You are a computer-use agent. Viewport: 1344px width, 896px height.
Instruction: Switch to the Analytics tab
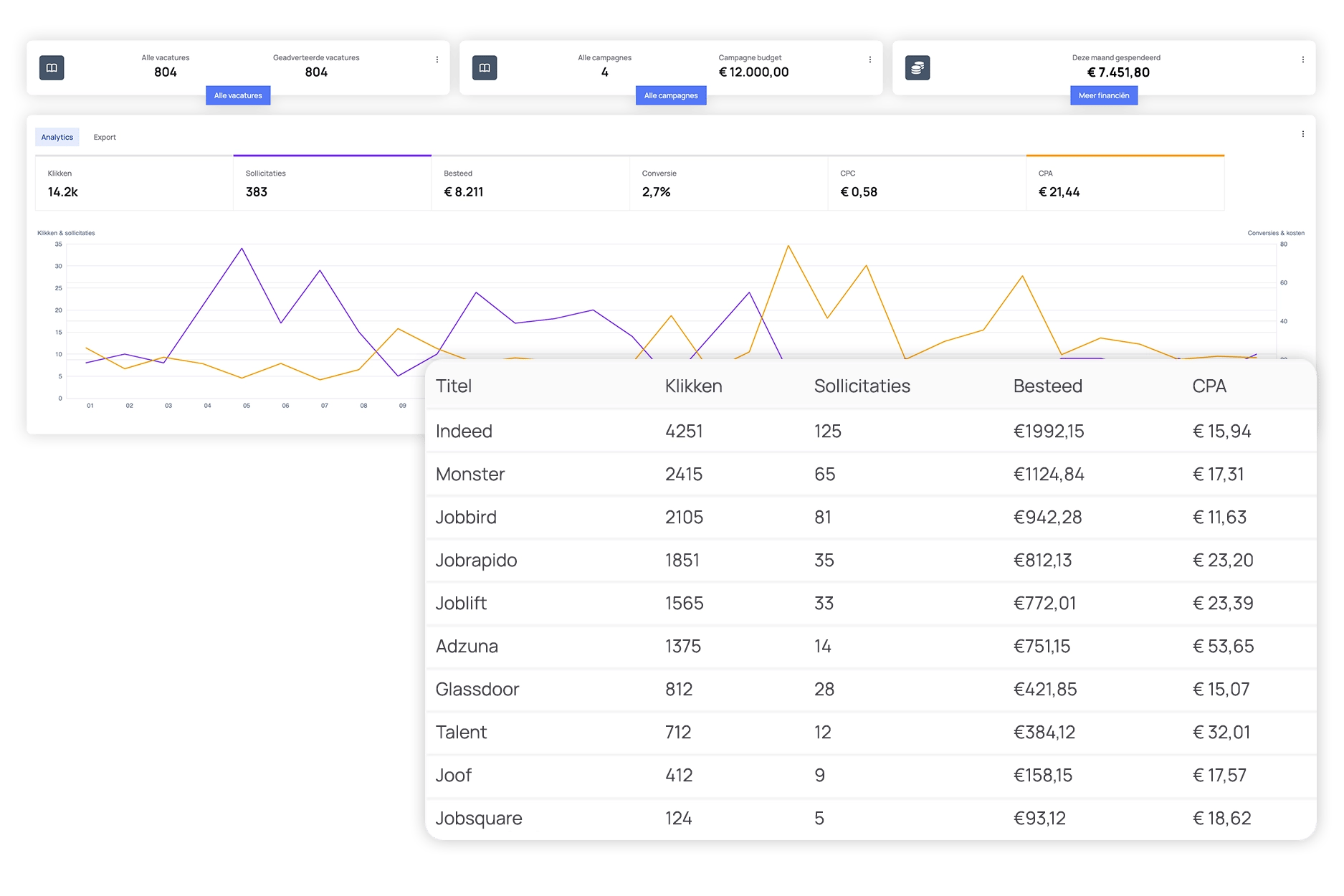tap(57, 137)
